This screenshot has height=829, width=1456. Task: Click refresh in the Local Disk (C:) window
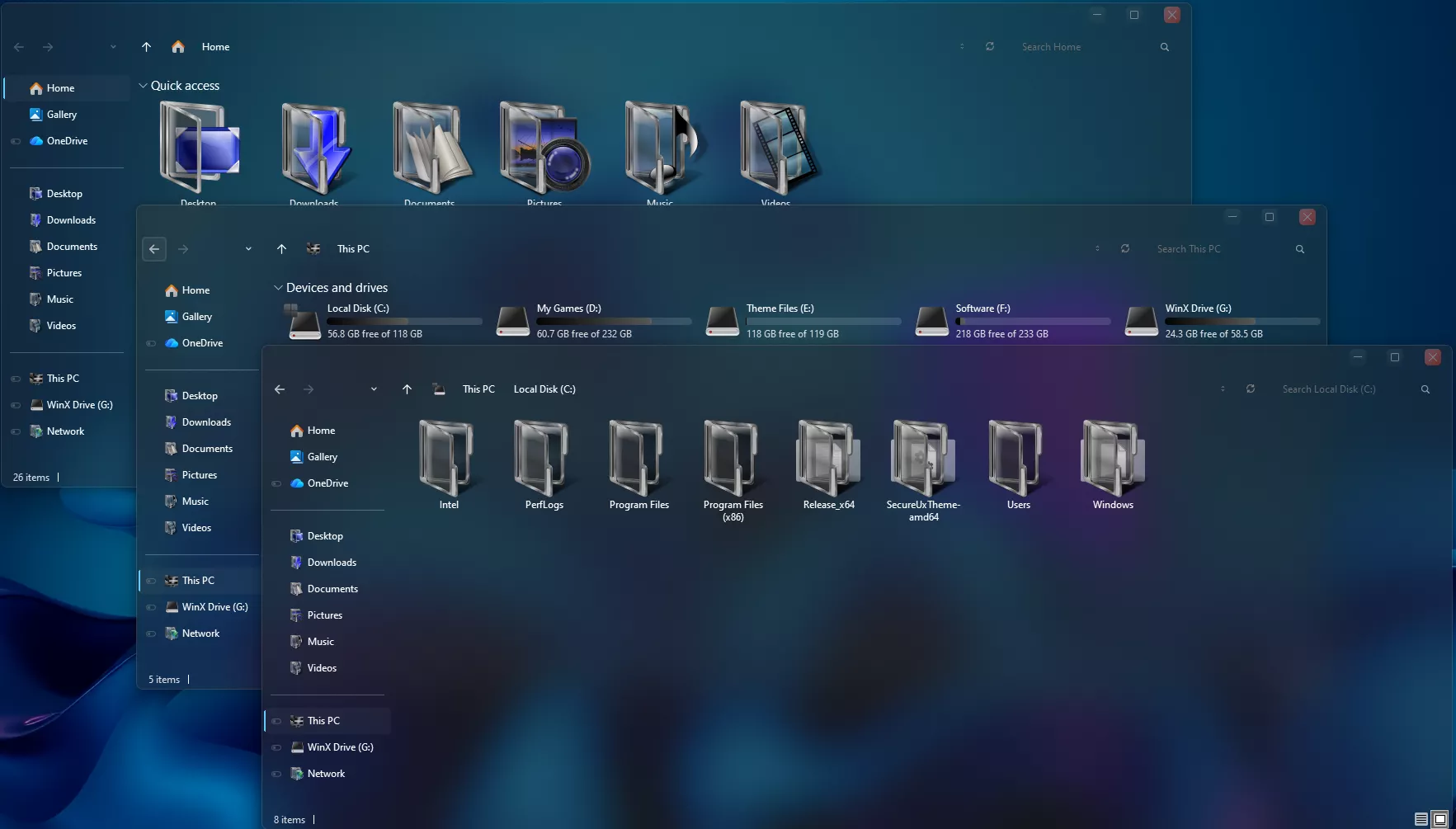(x=1251, y=389)
